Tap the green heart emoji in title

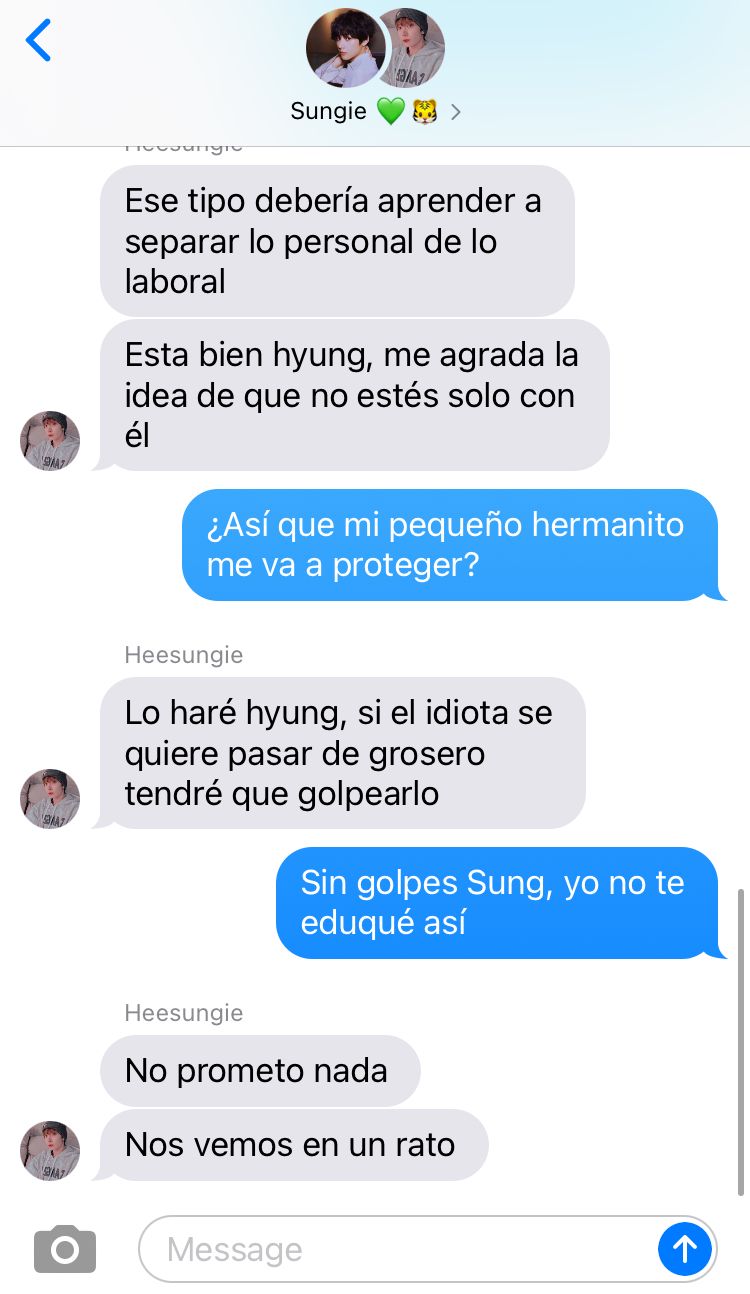390,112
